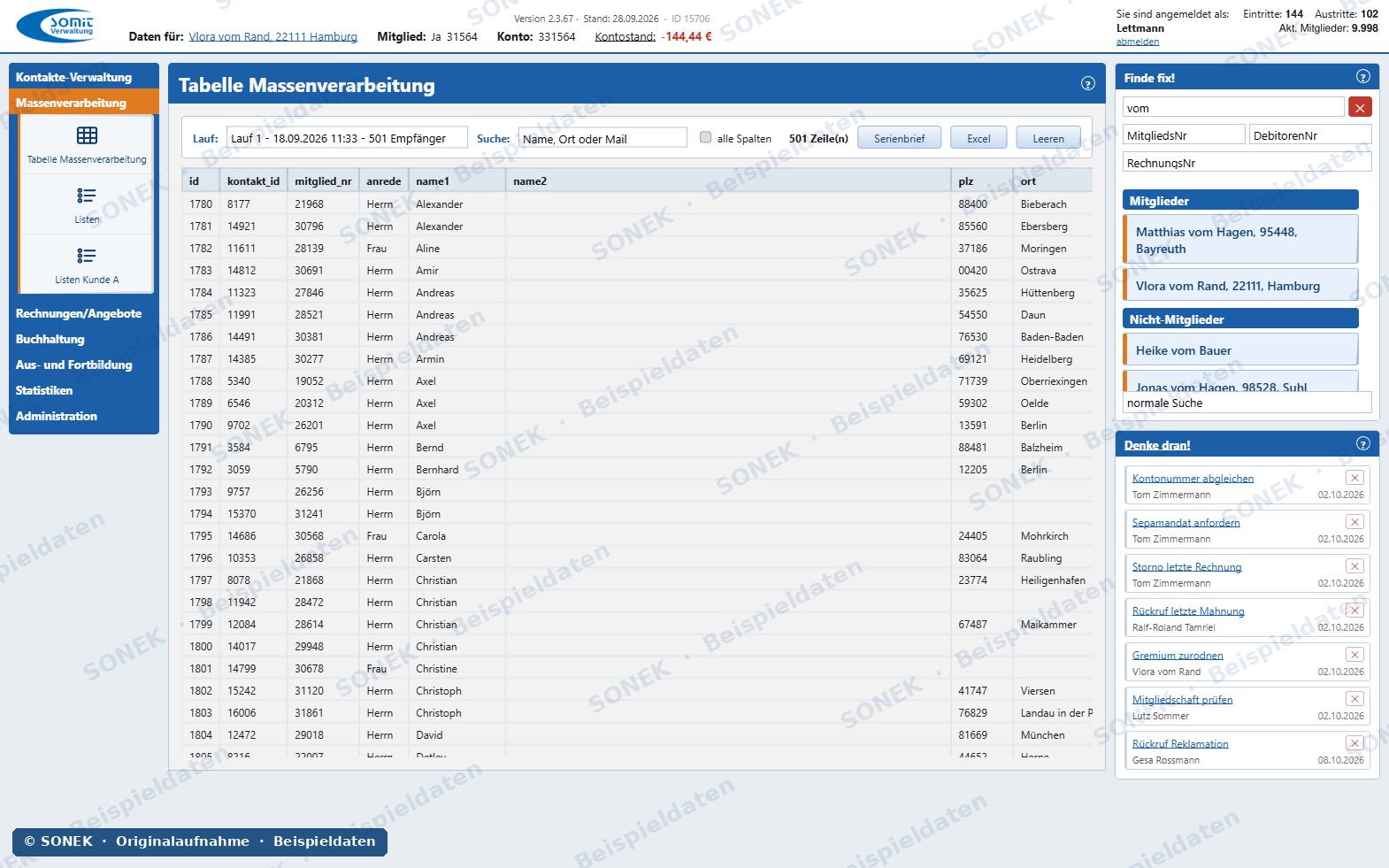Select Heike vom Bauer non-member result
This screenshot has width=1389, height=868.
pyautogui.click(x=1240, y=350)
